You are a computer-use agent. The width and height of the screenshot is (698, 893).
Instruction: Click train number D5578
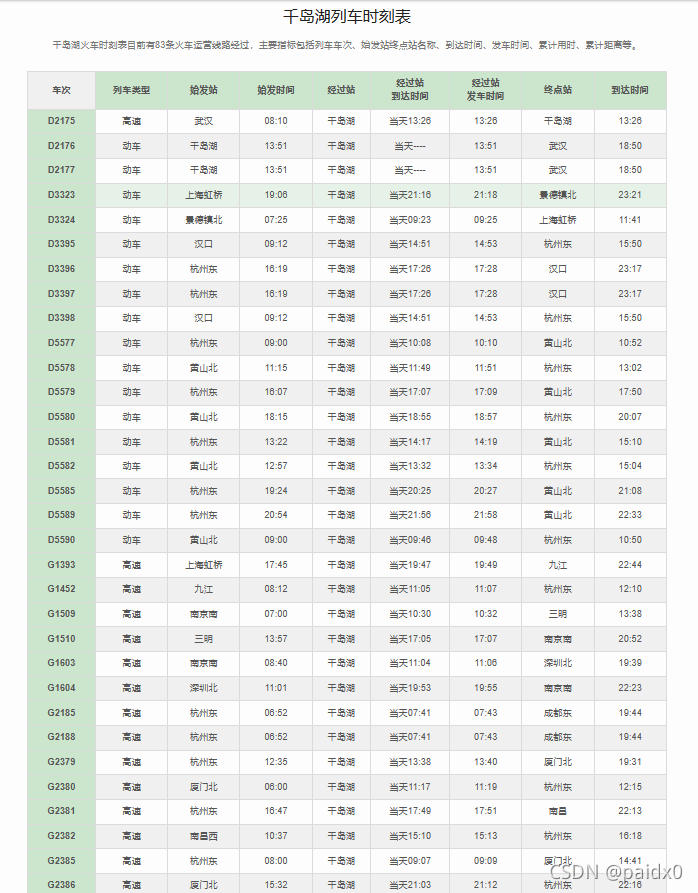[x=61, y=368]
